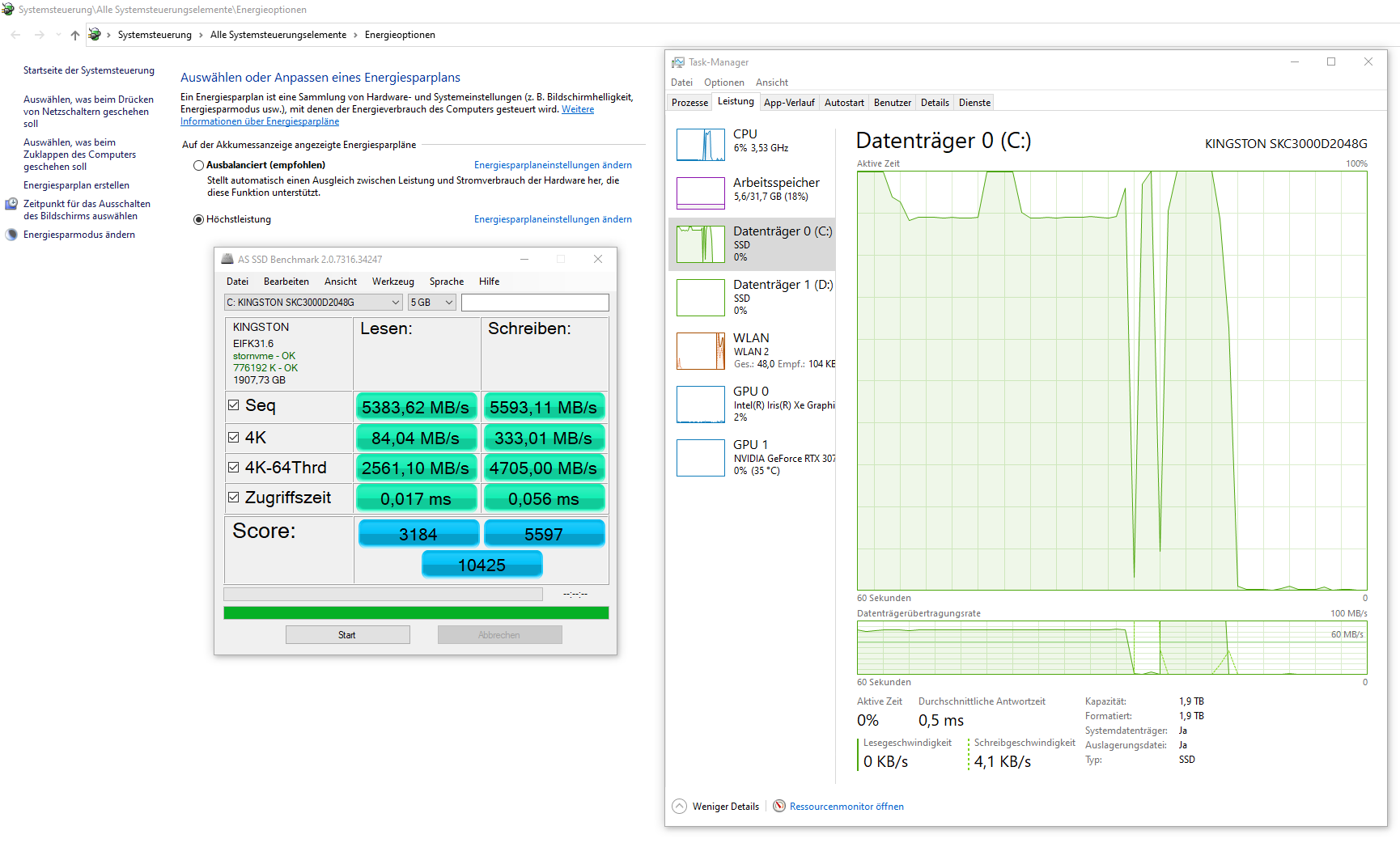Switch to Dienste tab in Task-Manager
The image size is (1400, 843).
tap(974, 103)
